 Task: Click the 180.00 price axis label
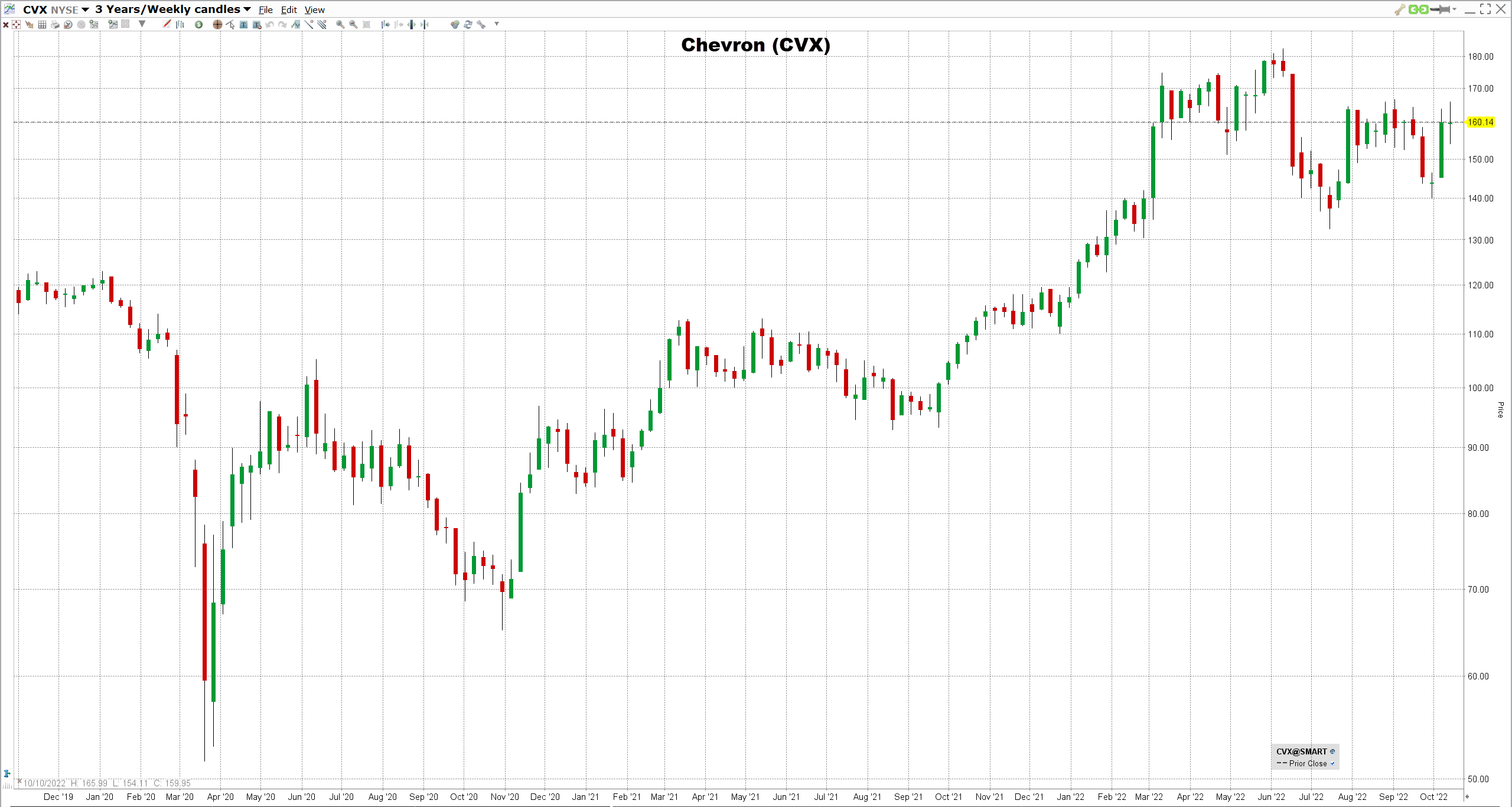click(1480, 57)
